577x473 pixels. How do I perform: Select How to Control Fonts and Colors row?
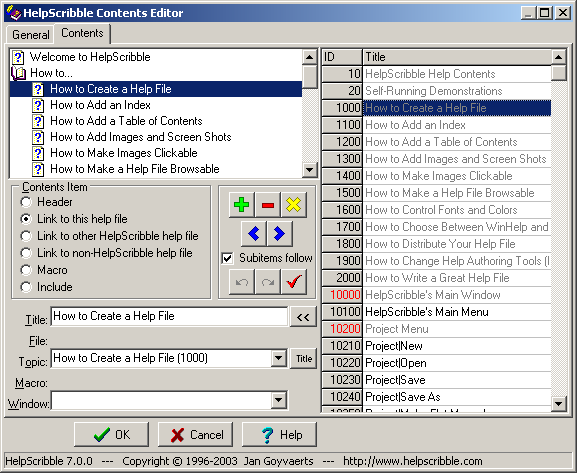tap(457, 210)
